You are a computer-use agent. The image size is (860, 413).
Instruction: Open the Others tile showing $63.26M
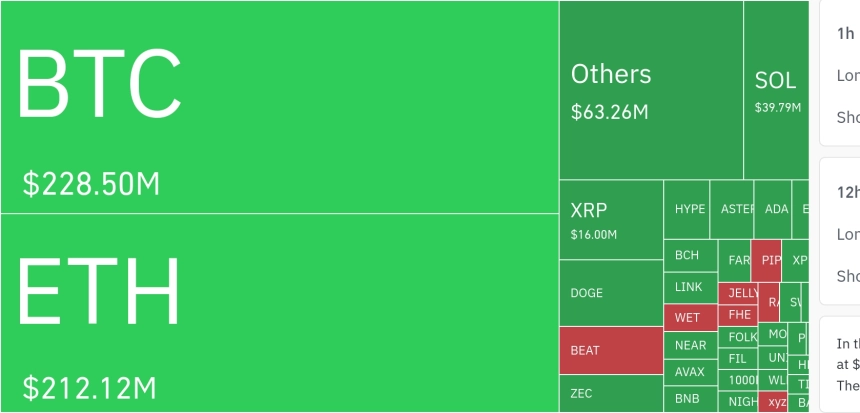tap(650, 90)
